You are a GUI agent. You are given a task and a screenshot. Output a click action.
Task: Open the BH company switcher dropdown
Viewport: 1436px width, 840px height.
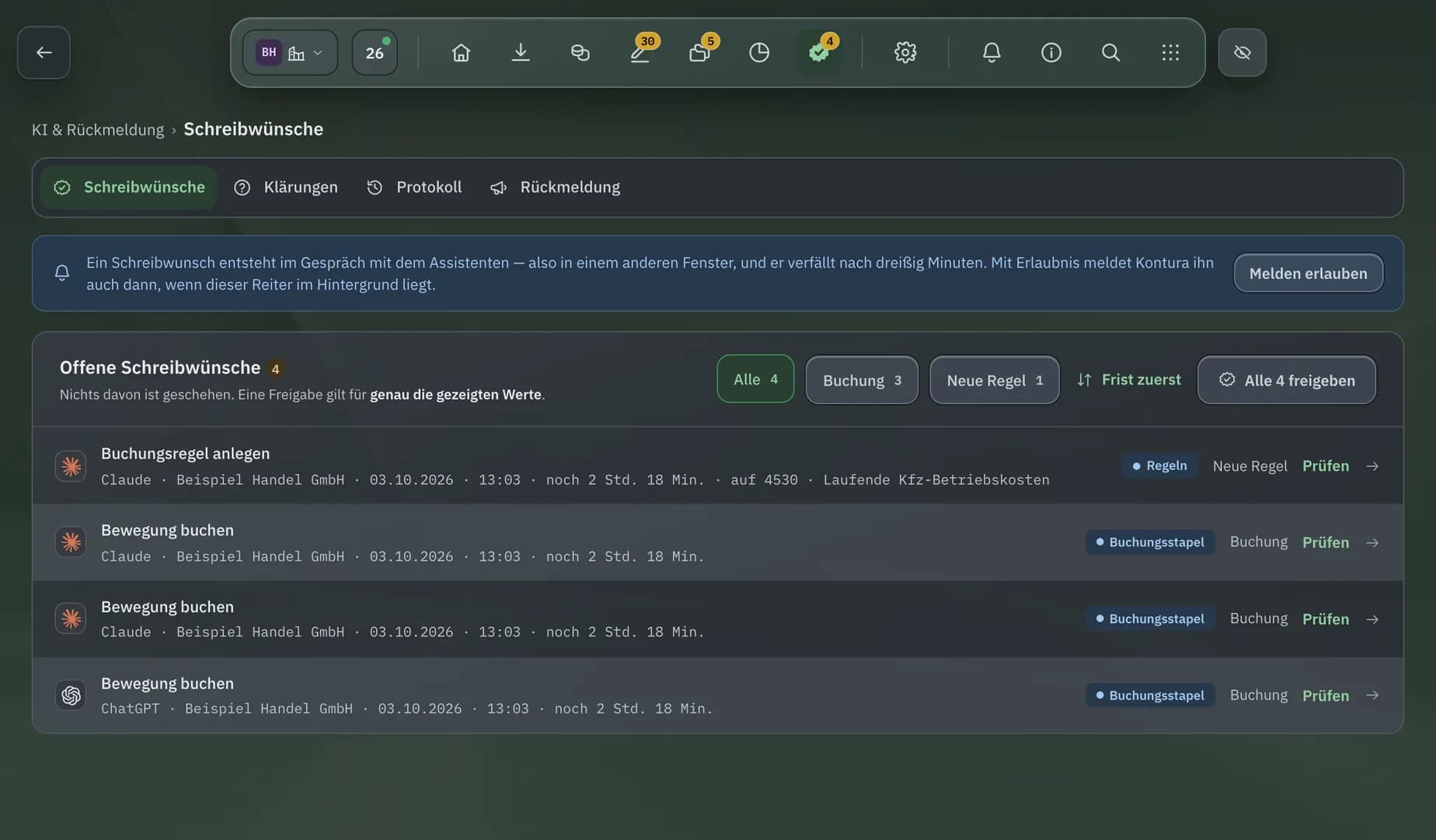290,52
